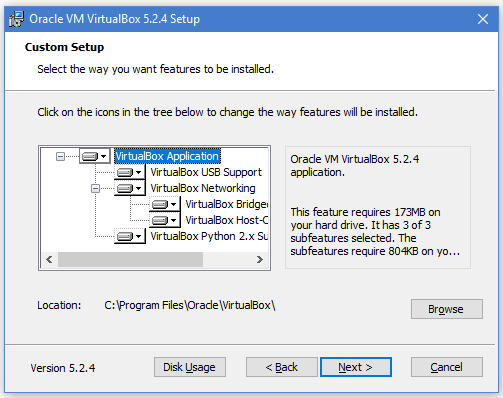
Task: Click the VirtualBox USB Support drive icon
Action: pyautogui.click(x=130, y=172)
